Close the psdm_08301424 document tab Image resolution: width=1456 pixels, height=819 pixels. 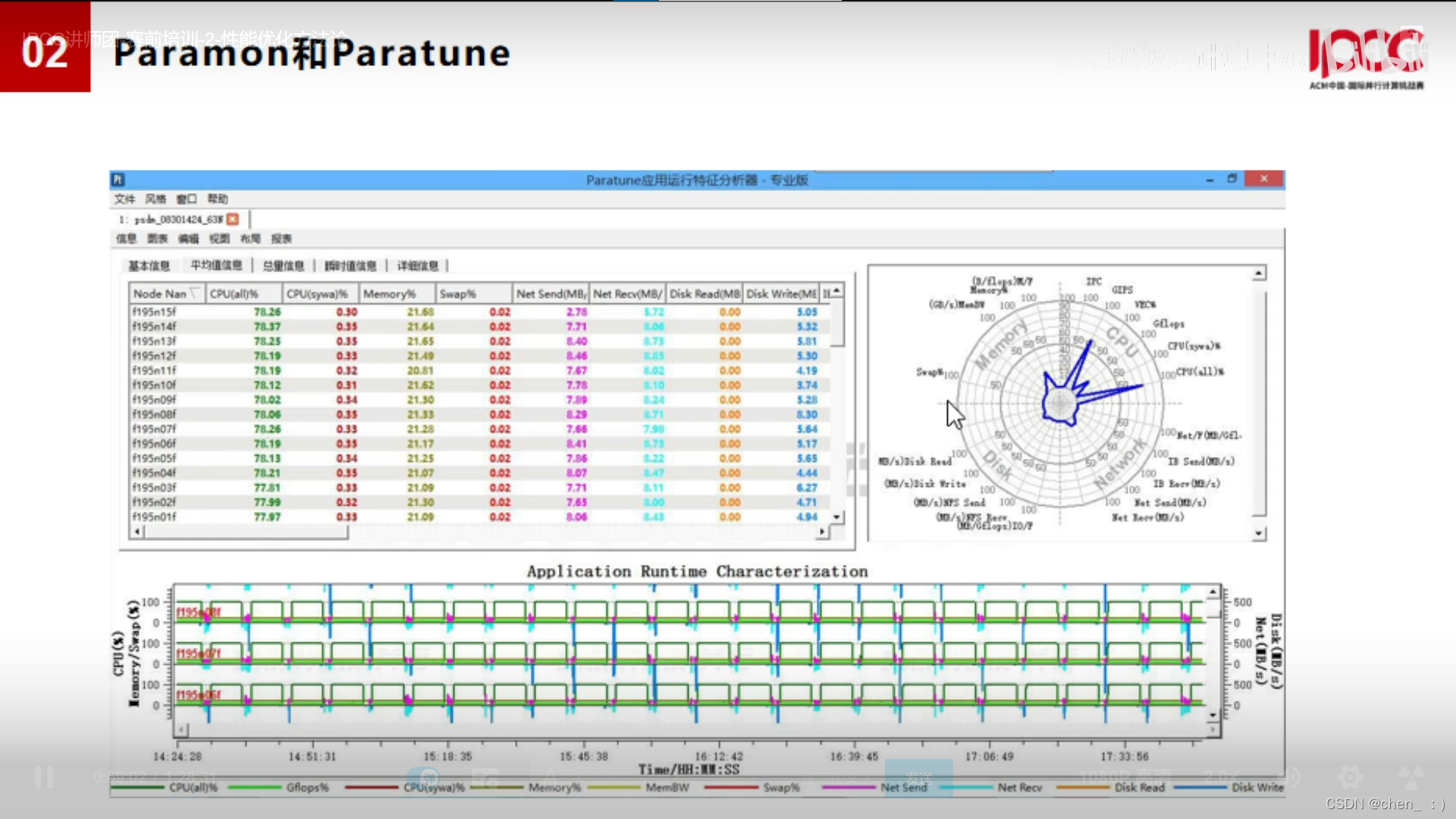(x=233, y=219)
